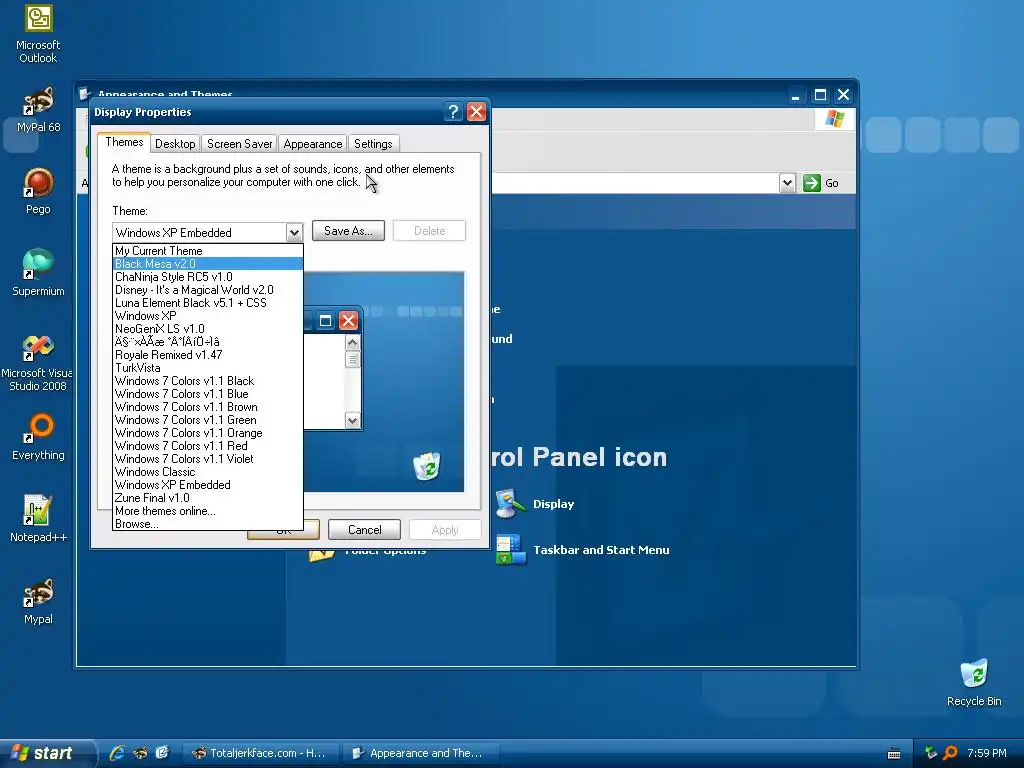Choose Windows 7 Colors v1.1 Green

[208, 420]
